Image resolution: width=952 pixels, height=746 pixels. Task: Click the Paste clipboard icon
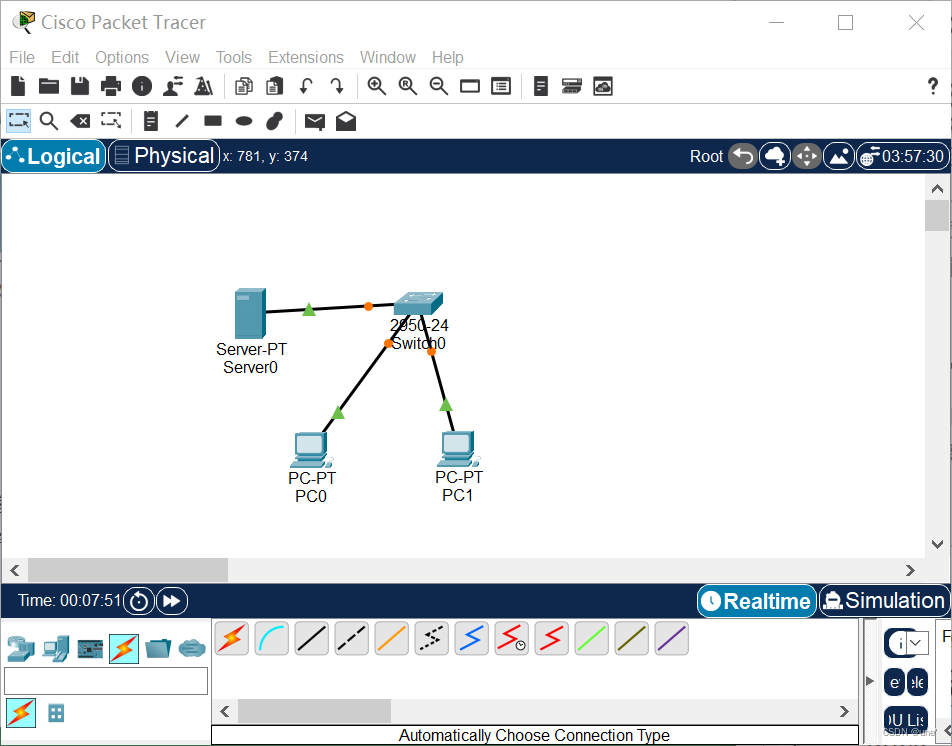[274, 86]
